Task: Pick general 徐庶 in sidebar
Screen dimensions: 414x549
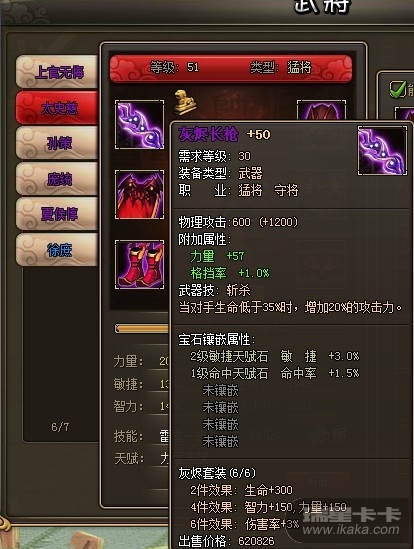Action: pyautogui.click(x=57, y=250)
